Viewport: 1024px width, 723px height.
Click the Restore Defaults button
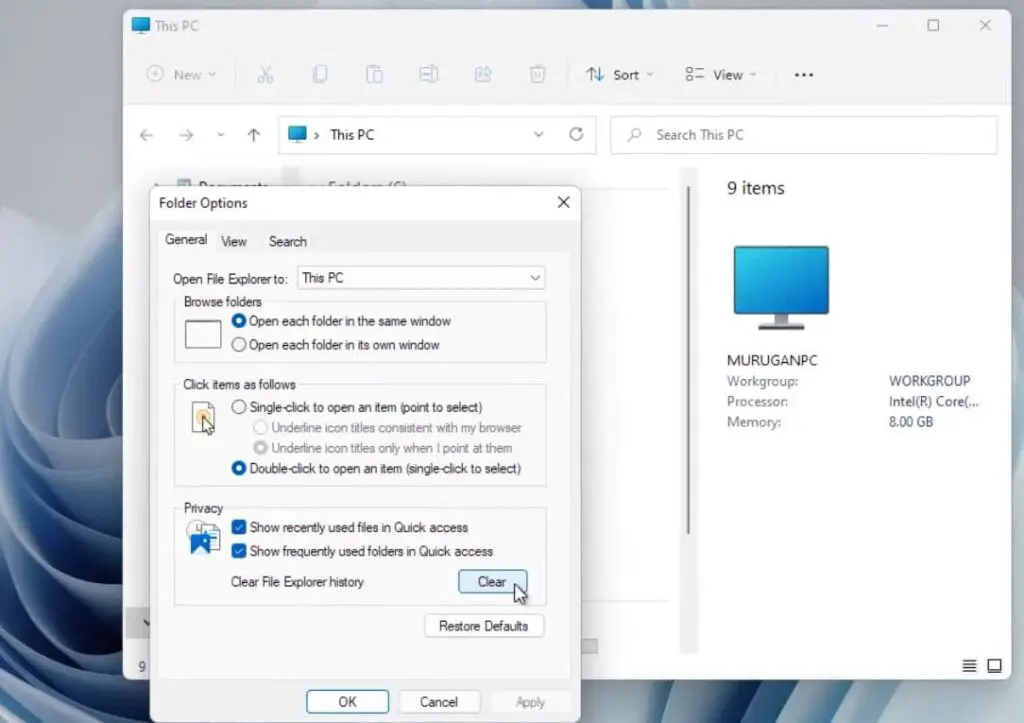point(484,626)
